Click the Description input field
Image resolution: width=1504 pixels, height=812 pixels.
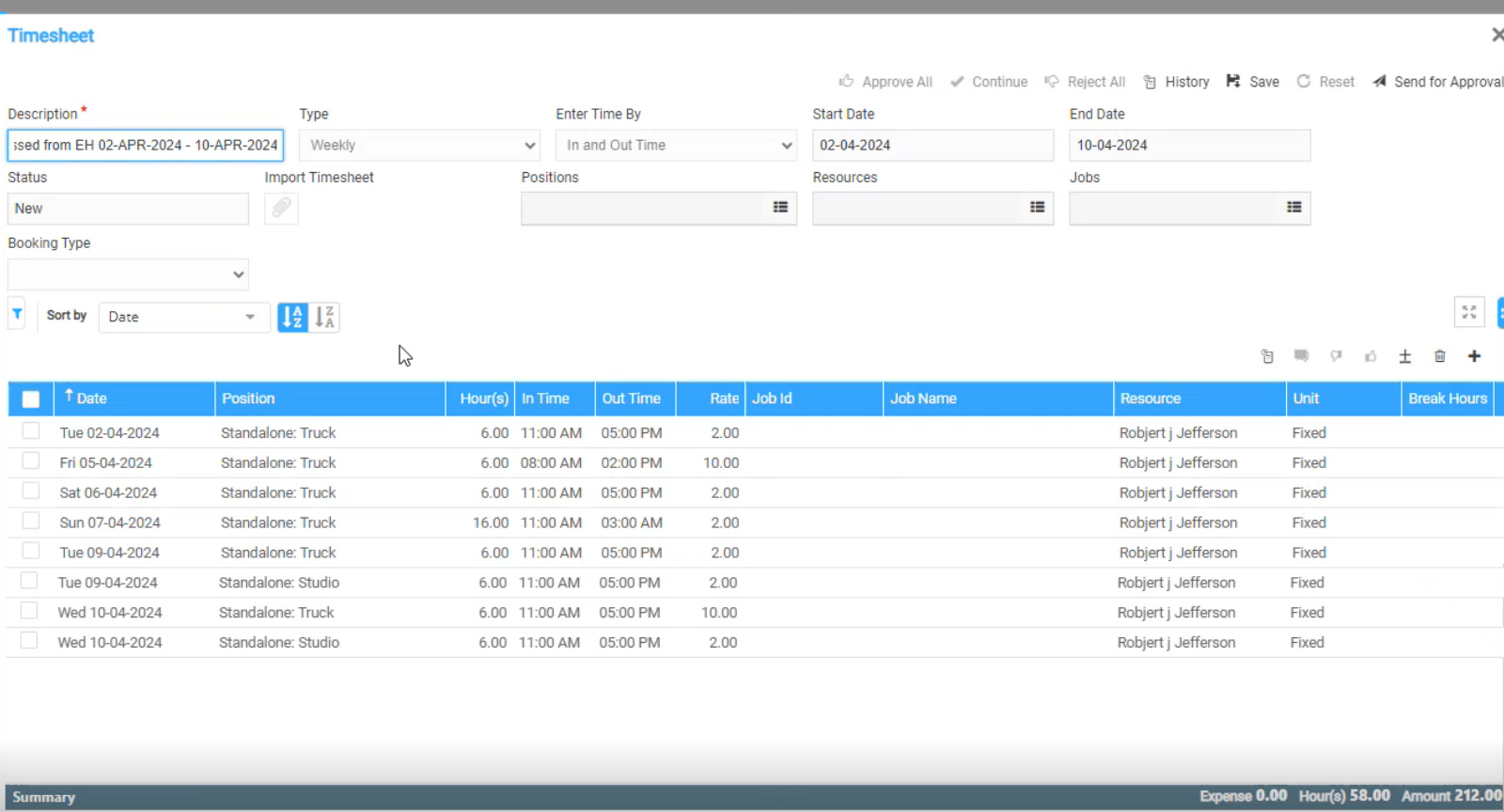(146, 146)
